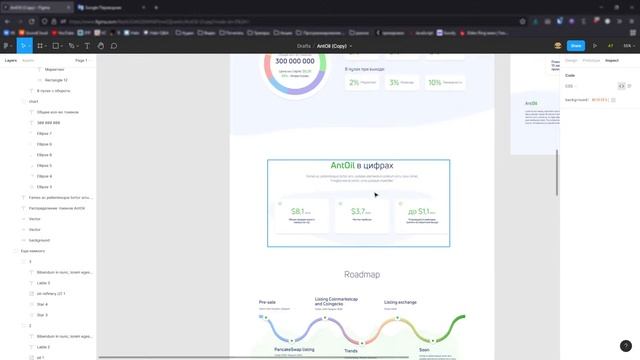This screenshot has height=360, width=640.
Task: Open the CSS code language dropdown
Action: (x=570, y=86)
